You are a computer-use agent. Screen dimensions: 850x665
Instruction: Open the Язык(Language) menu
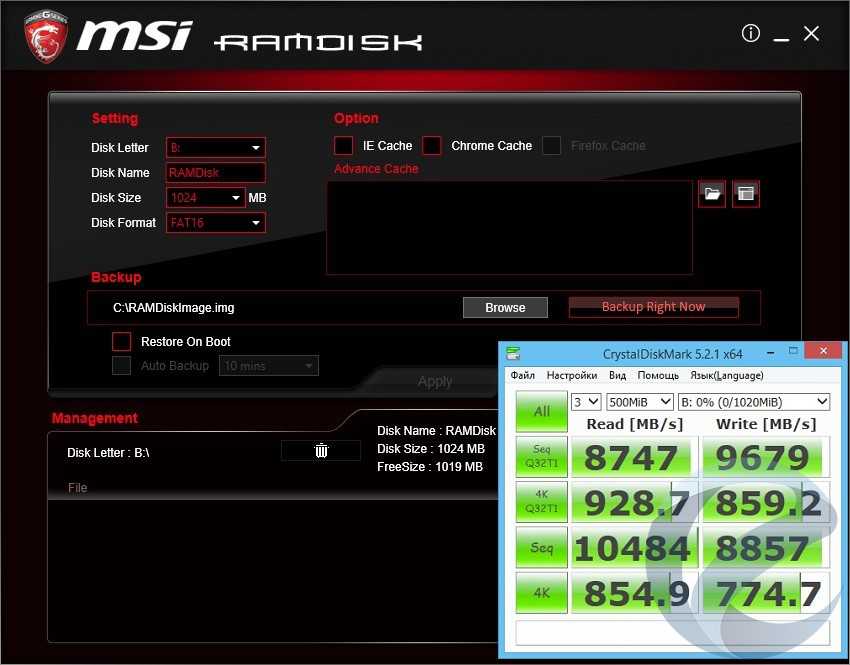pyautogui.click(x=727, y=375)
